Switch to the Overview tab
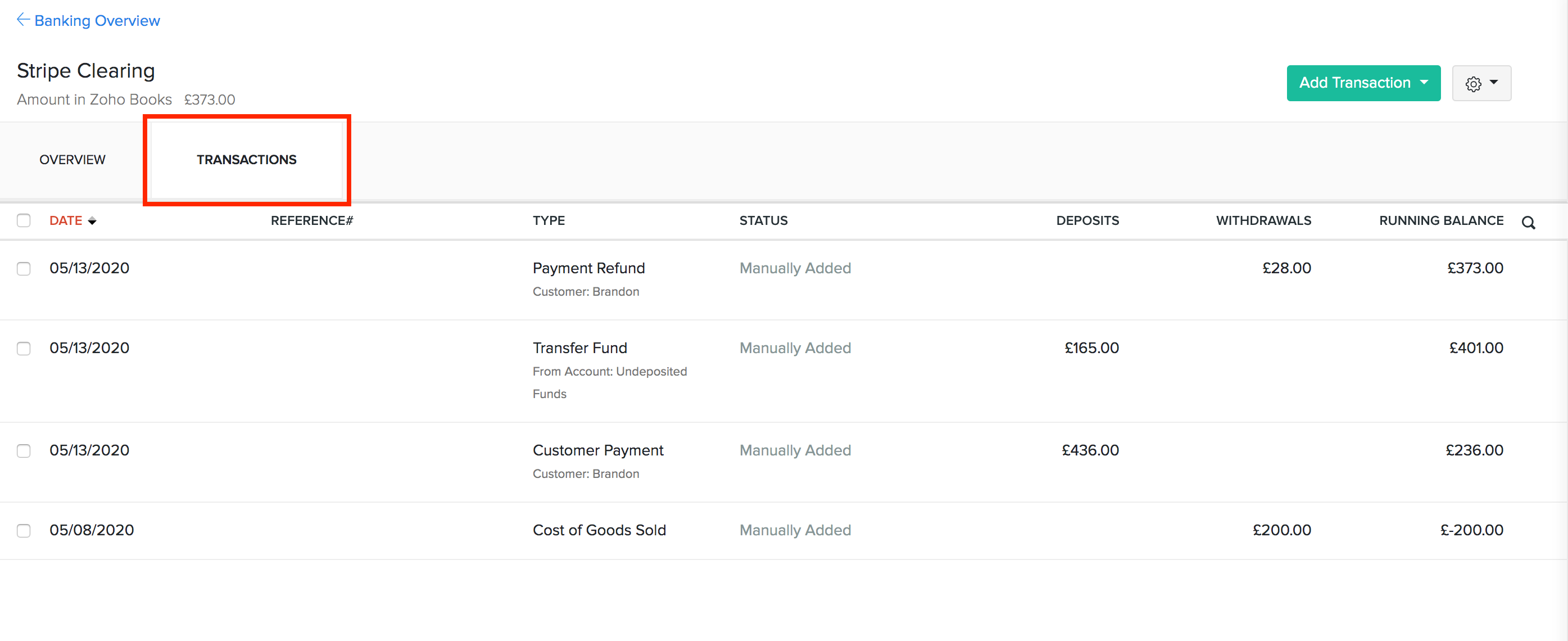The height and width of the screenshot is (641, 1568). pyautogui.click(x=72, y=160)
